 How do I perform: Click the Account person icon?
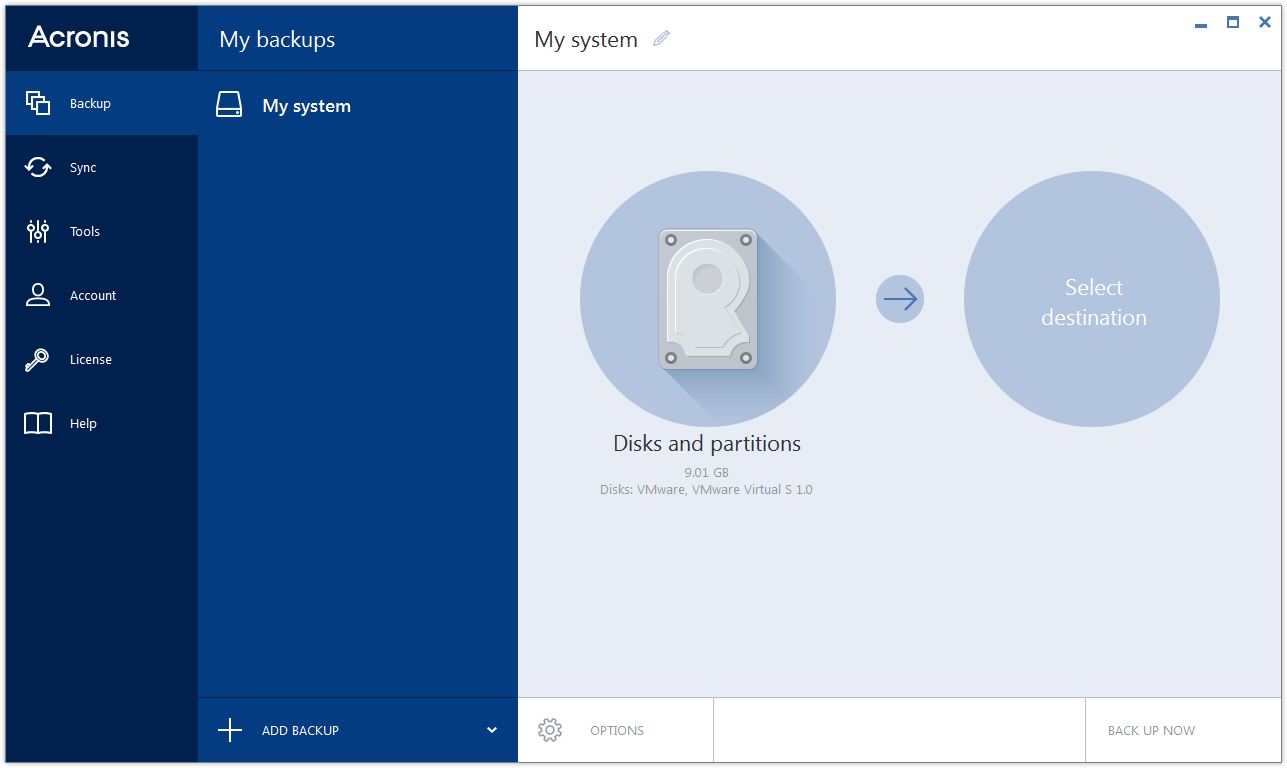pyautogui.click(x=38, y=295)
